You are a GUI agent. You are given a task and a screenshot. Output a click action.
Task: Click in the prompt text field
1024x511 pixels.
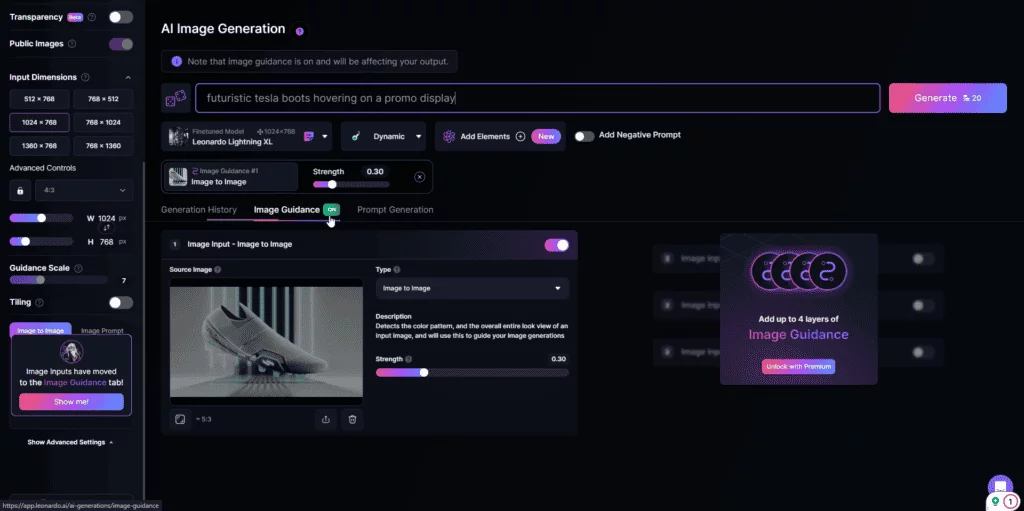point(537,98)
